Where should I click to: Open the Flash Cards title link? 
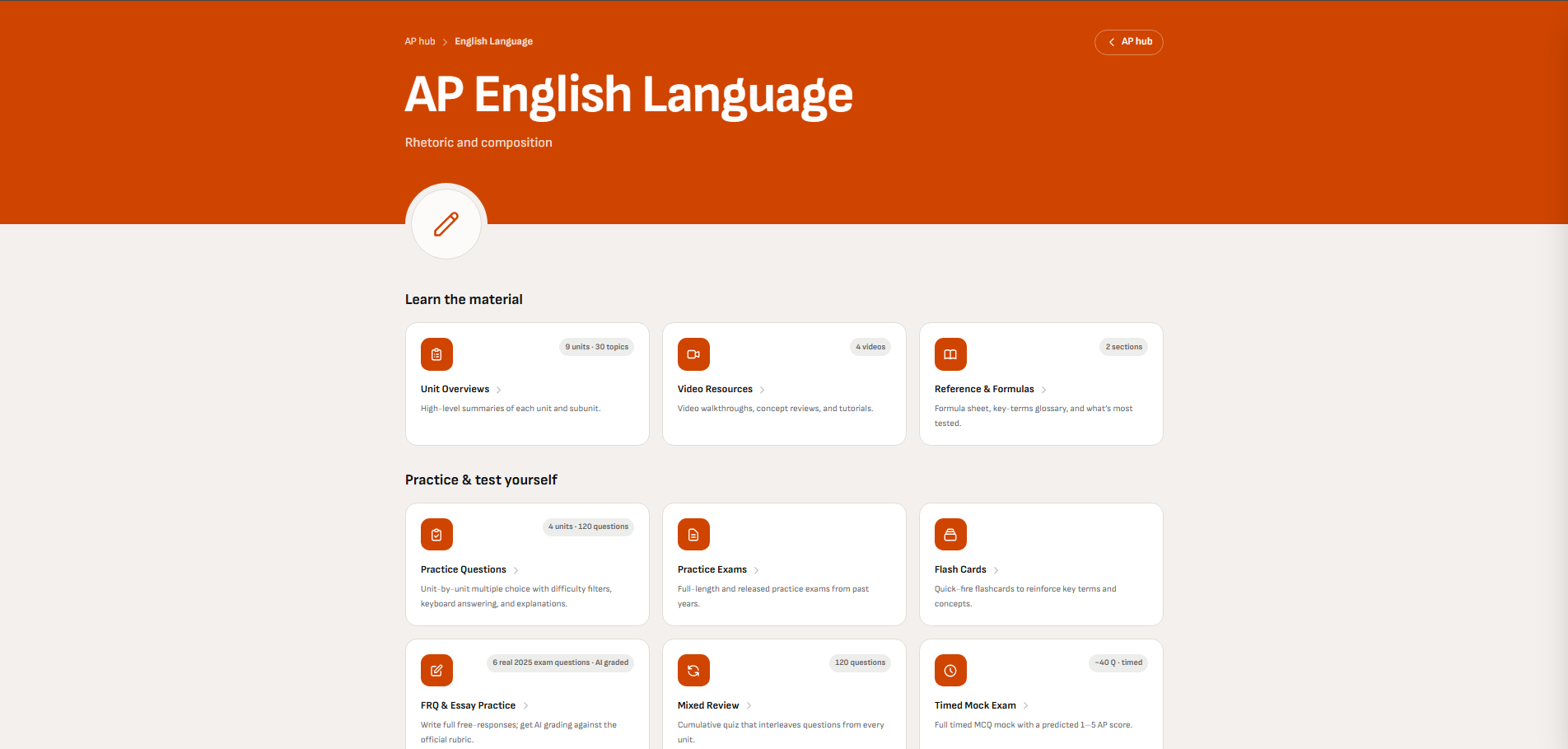tap(960, 569)
